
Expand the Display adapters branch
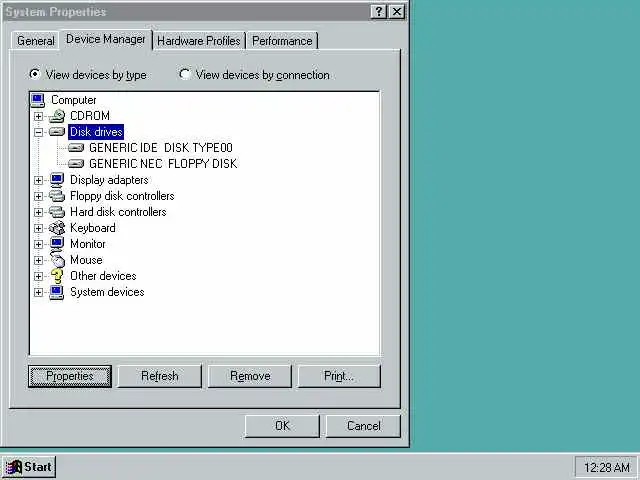coord(38,180)
